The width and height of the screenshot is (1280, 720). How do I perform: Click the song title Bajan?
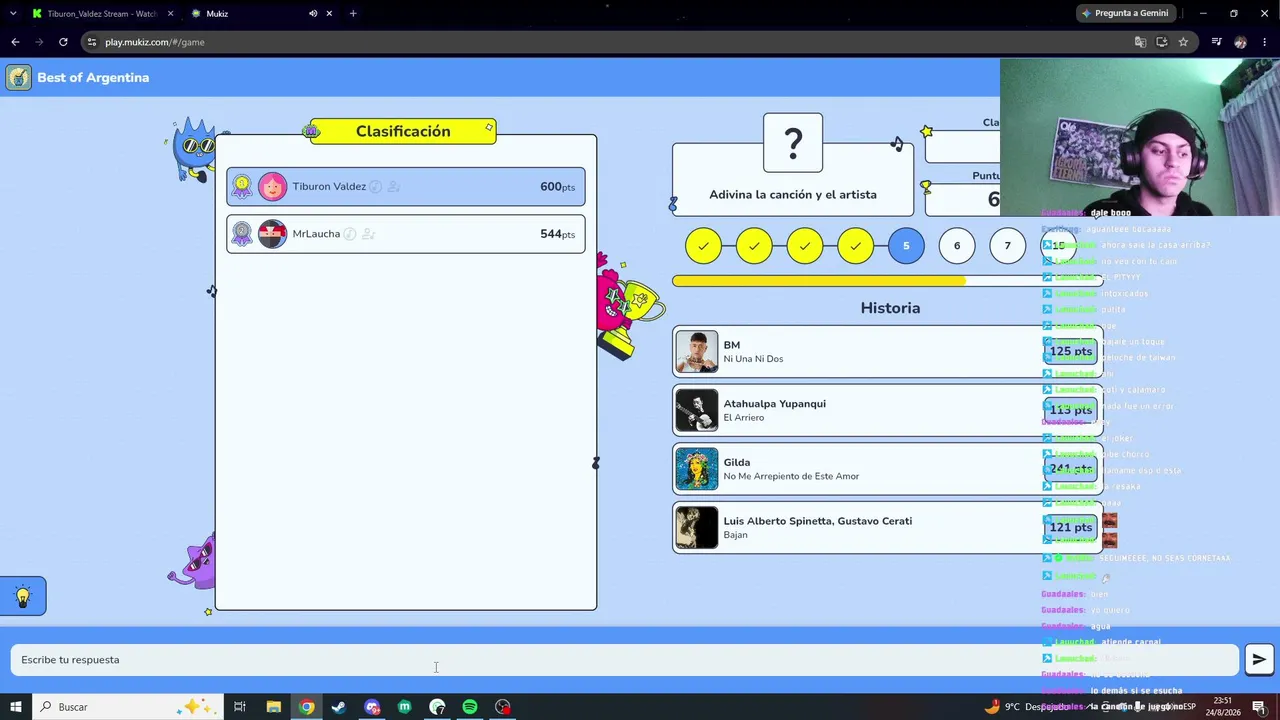(735, 535)
